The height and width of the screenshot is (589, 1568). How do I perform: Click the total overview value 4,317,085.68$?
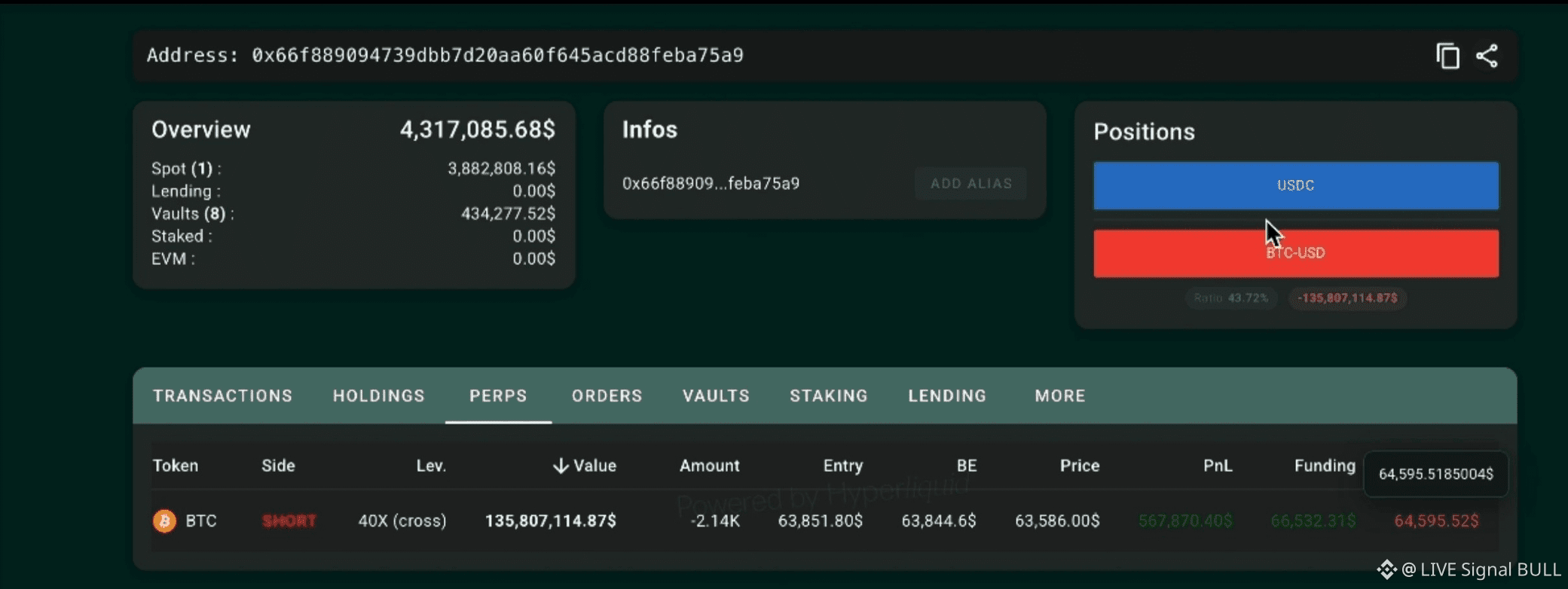[x=478, y=130]
